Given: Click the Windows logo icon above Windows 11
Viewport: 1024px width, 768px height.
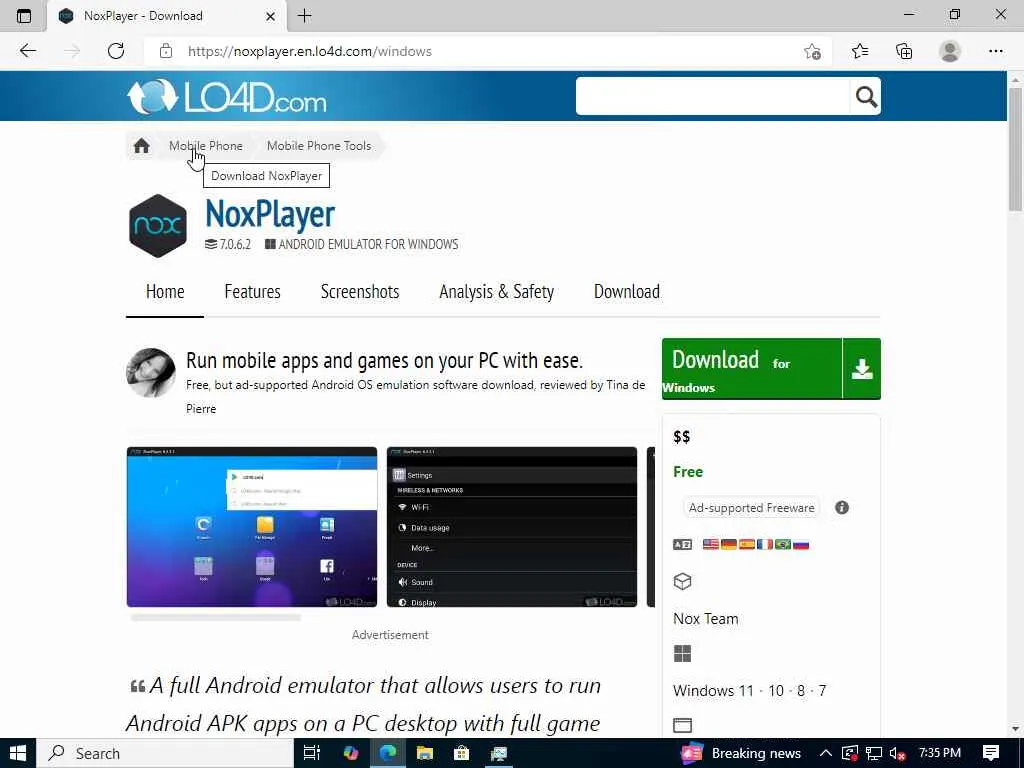Looking at the screenshot, I should click(x=682, y=654).
